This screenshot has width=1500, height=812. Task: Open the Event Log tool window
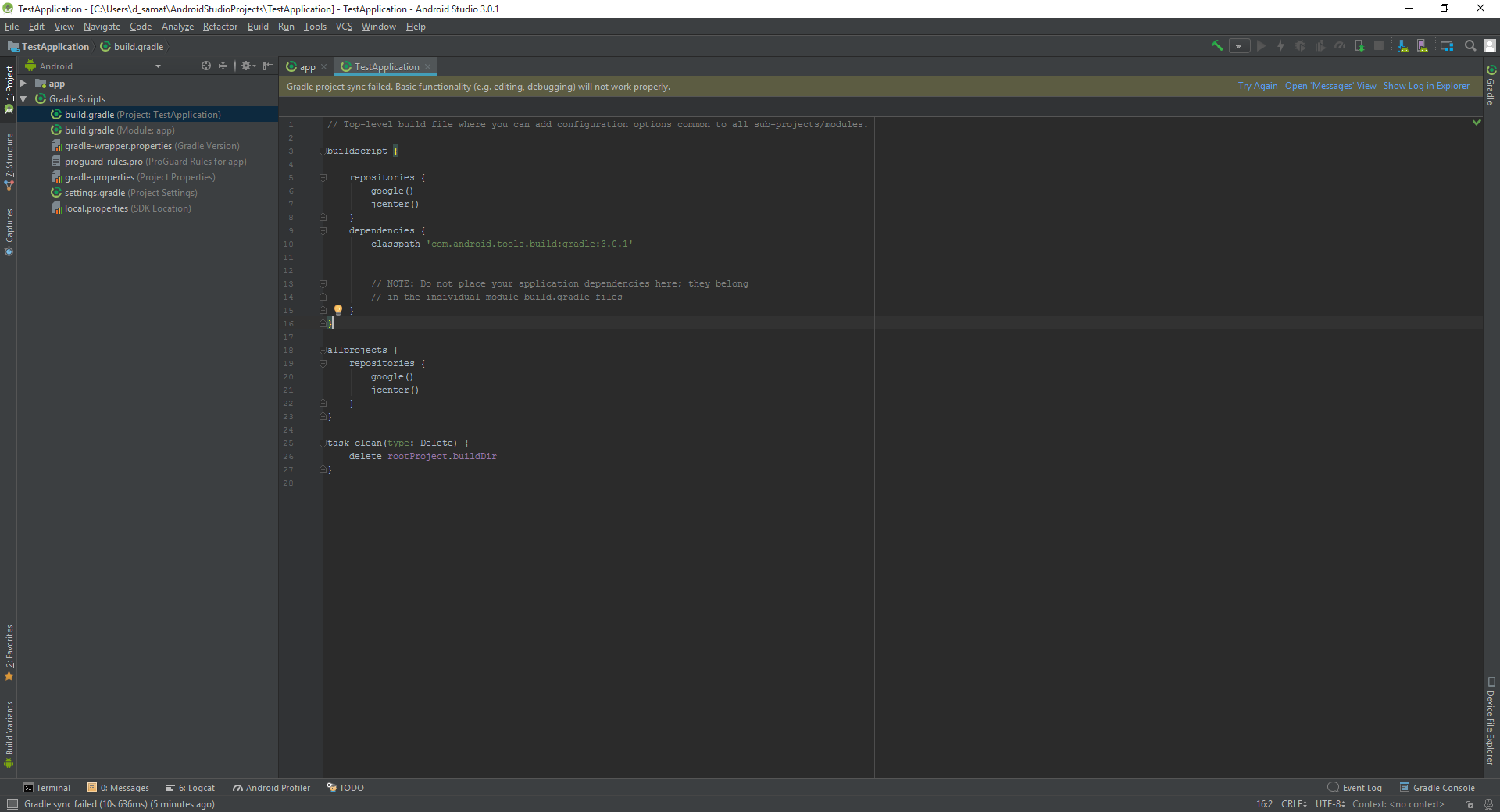click(x=1355, y=788)
